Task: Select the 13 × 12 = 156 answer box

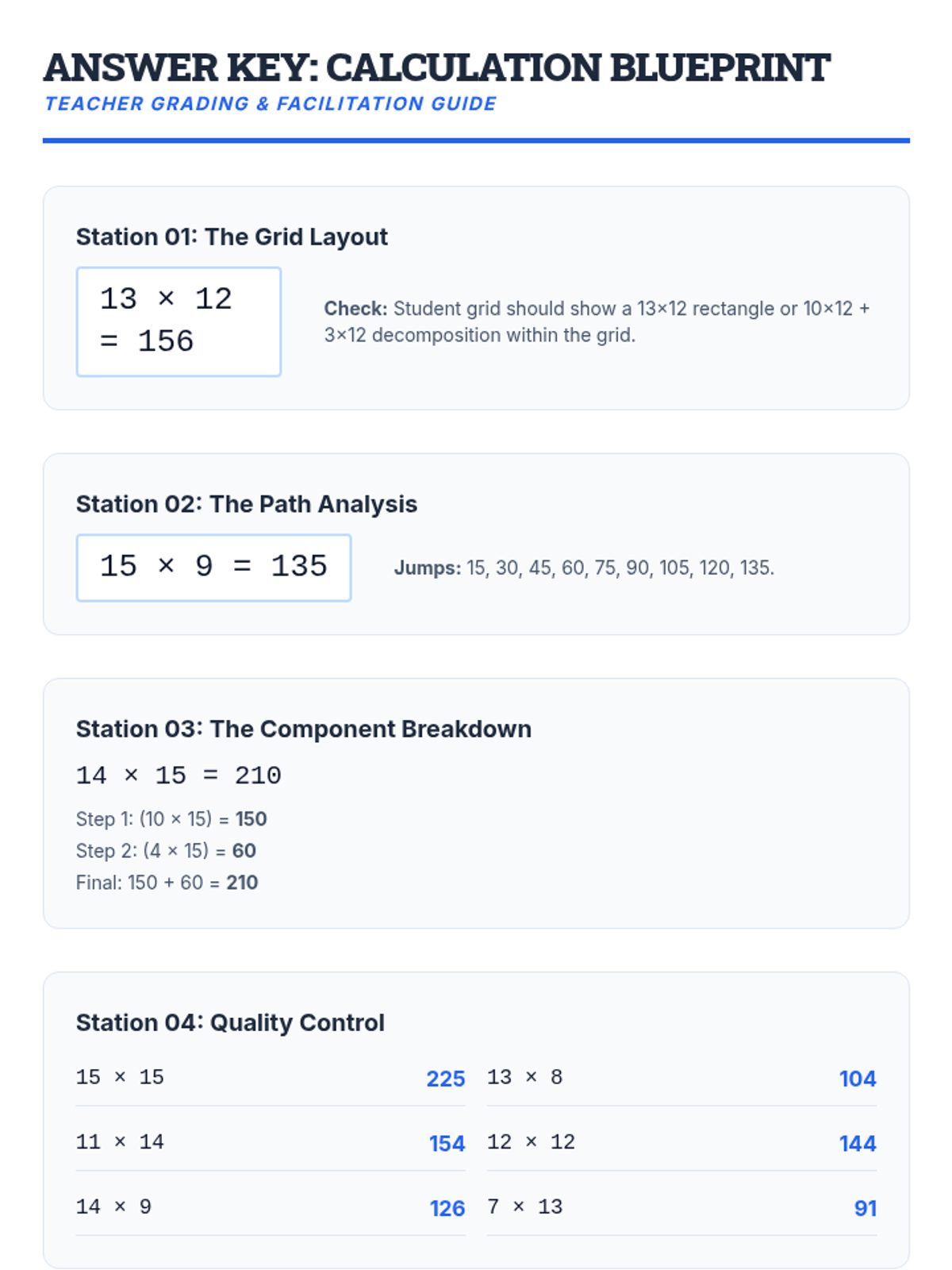Action: [x=178, y=321]
